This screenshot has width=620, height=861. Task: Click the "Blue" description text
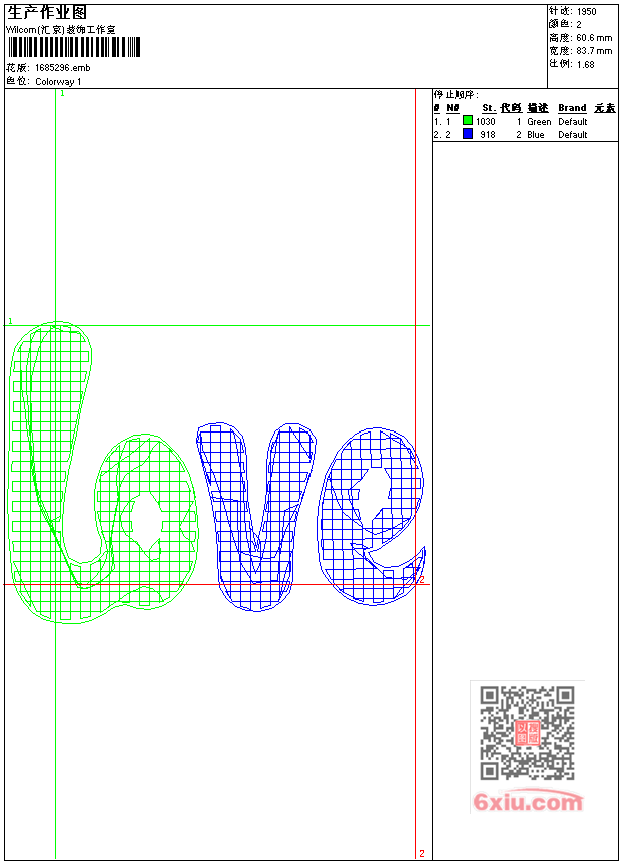tap(536, 135)
